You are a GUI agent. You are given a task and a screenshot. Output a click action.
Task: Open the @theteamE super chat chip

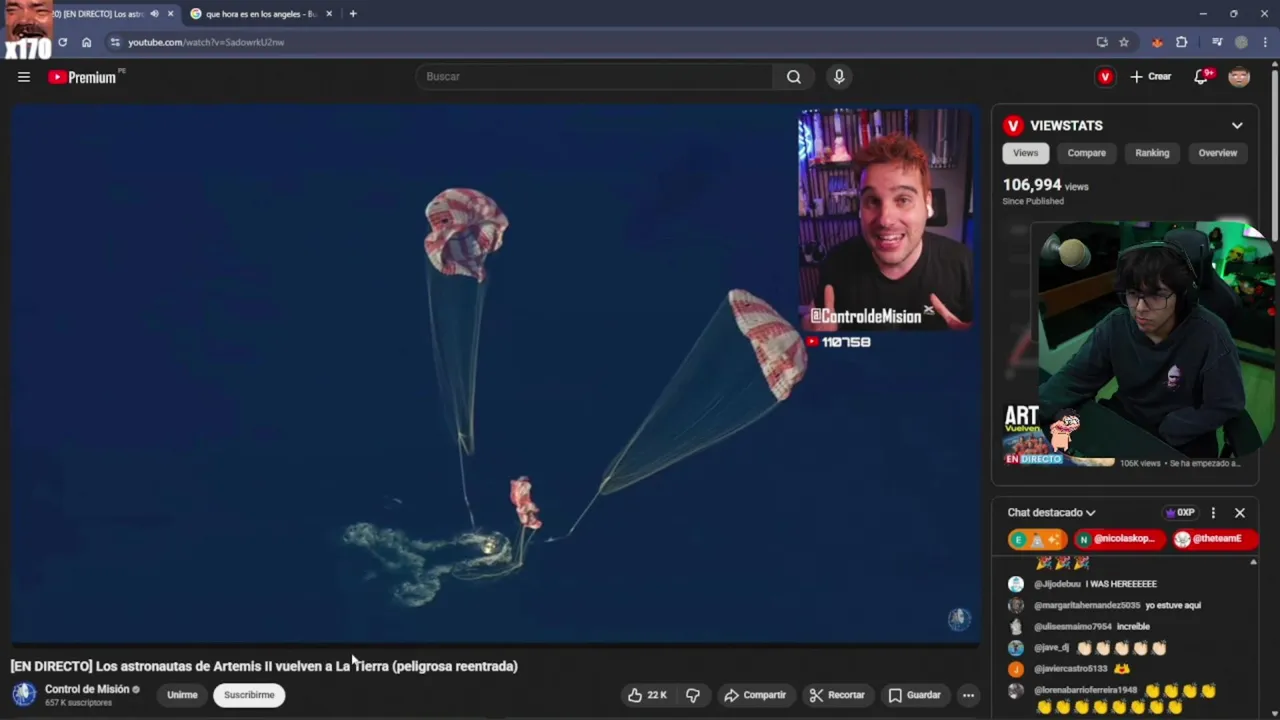(x=1214, y=539)
